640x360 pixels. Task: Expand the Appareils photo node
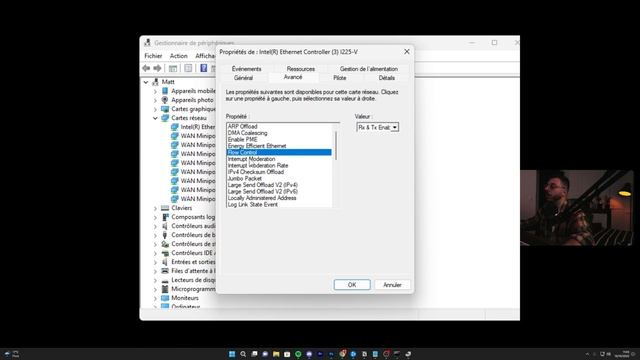click(155, 100)
